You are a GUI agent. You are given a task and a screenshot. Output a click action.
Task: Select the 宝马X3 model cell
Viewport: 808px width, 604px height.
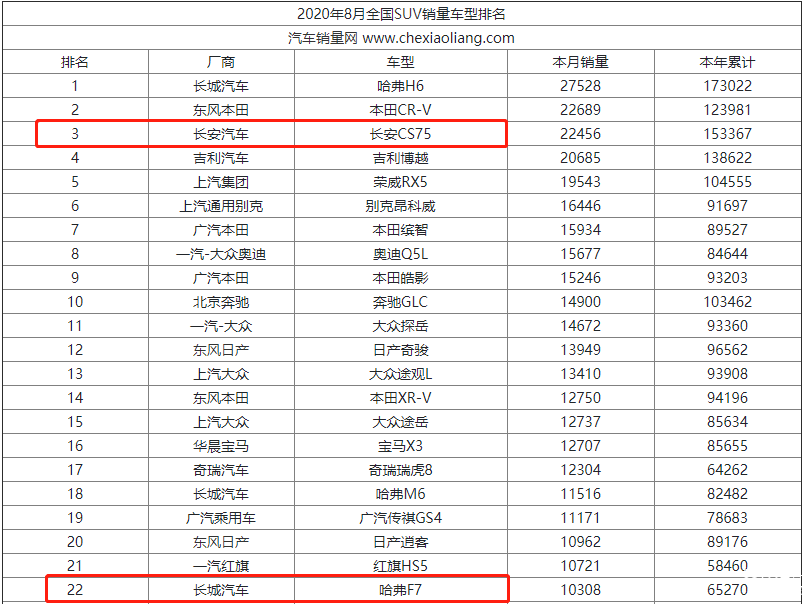(400, 446)
